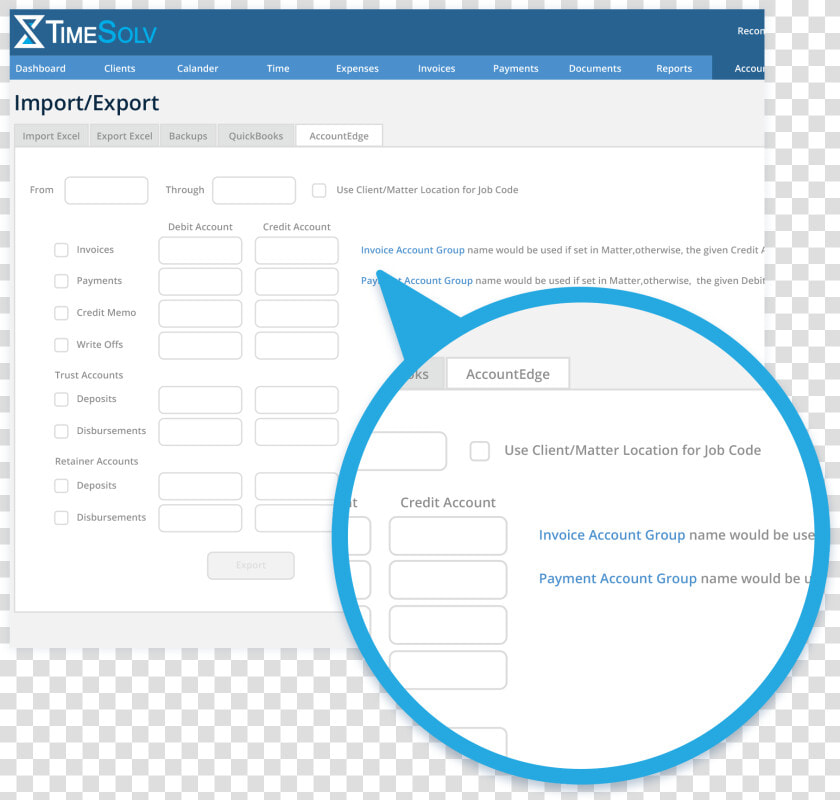Viewport: 840px width, 800px height.
Task: Go to the Clients section
Action: tap(119, 69)
